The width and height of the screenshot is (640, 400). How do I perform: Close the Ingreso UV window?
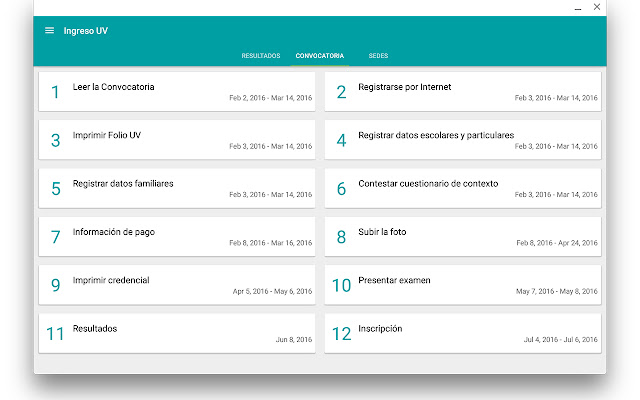coord(597,7)
